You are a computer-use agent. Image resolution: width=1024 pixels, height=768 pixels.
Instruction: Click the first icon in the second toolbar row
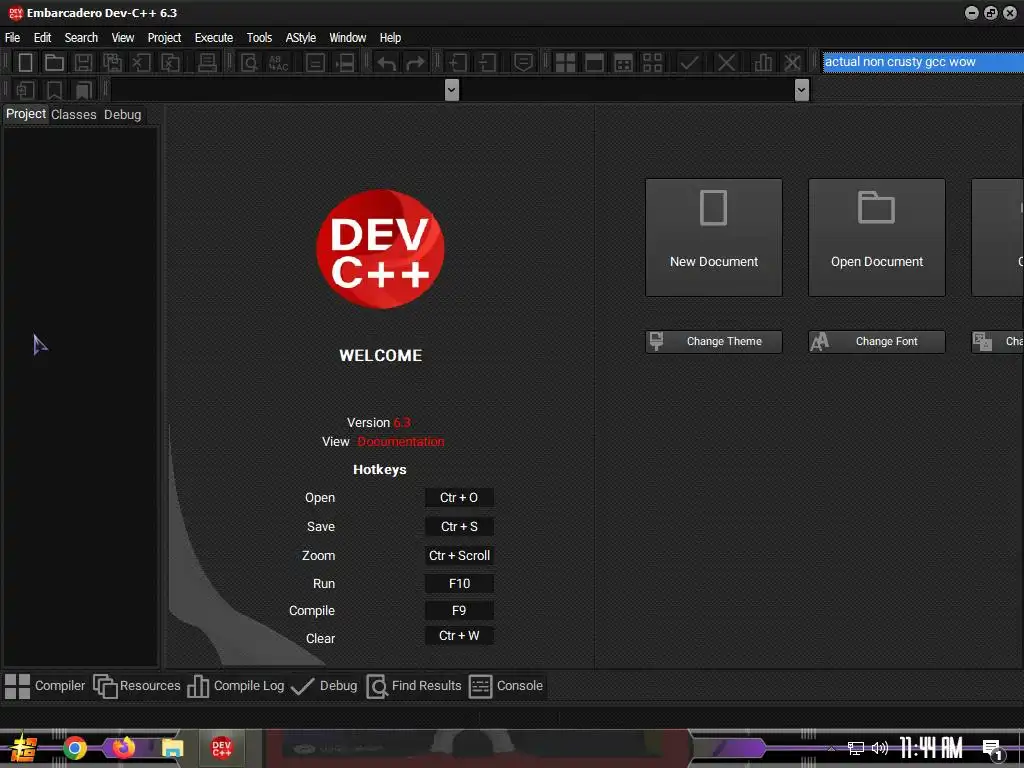point(25,89)
